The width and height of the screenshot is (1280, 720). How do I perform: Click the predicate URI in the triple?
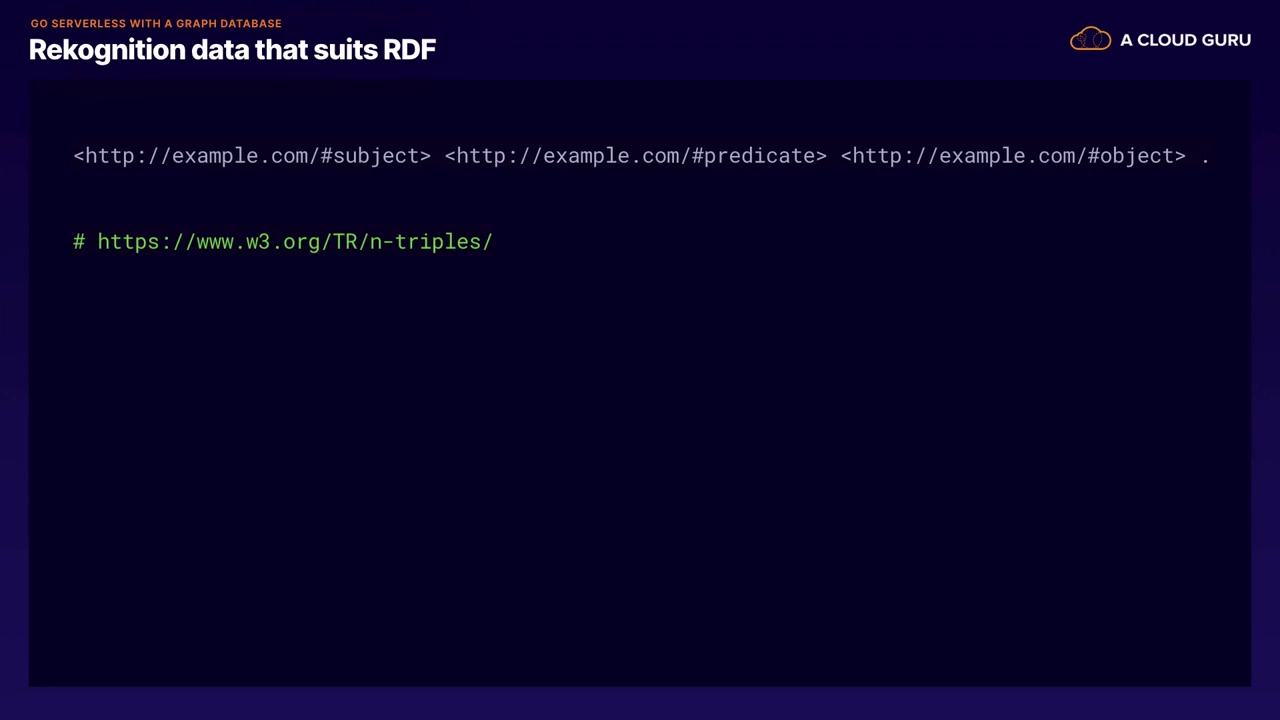click(635, 156)
